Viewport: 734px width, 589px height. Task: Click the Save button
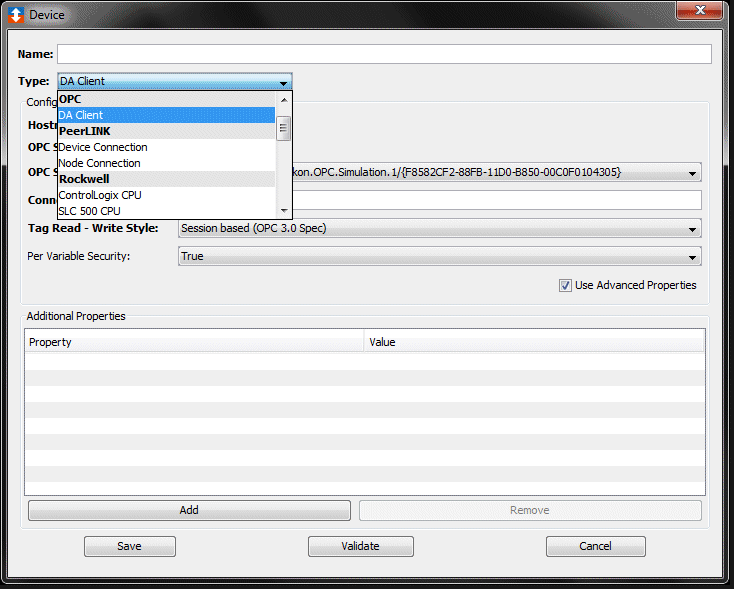[x=129, y=546]
